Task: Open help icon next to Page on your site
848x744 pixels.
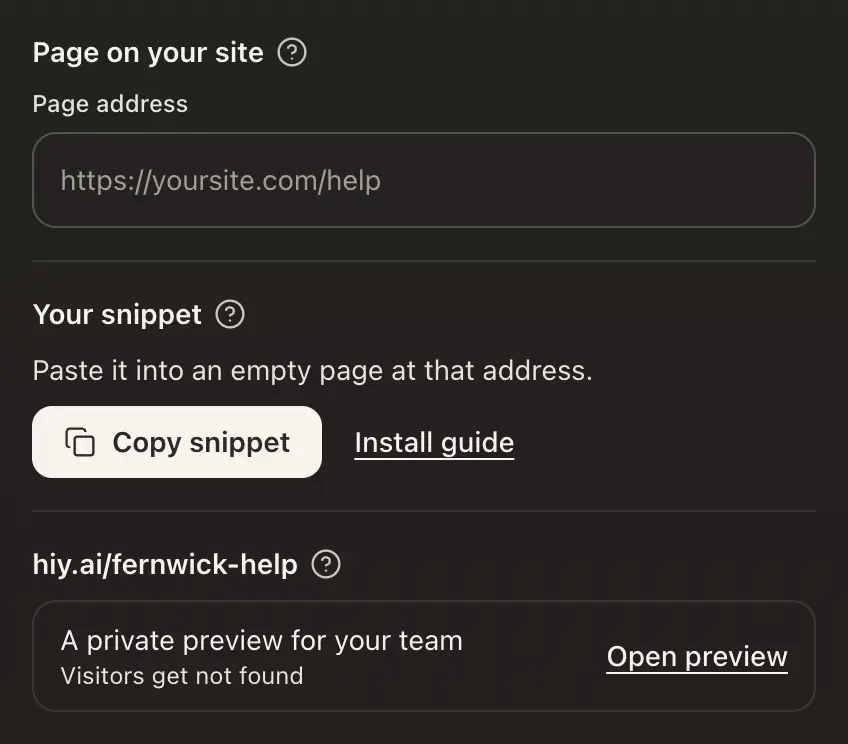Action: (292, 52)
